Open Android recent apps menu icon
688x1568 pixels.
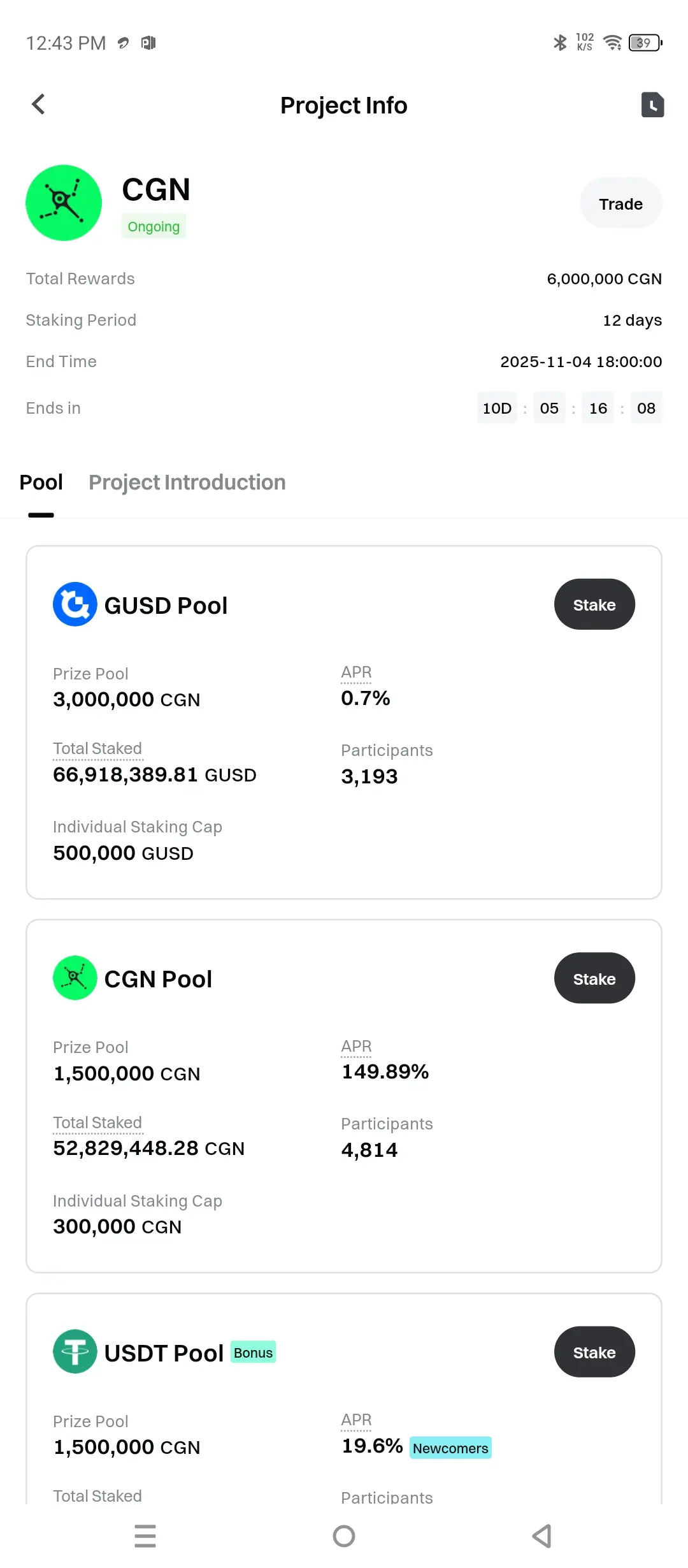pyautogui.click(x=145, y=1536)
